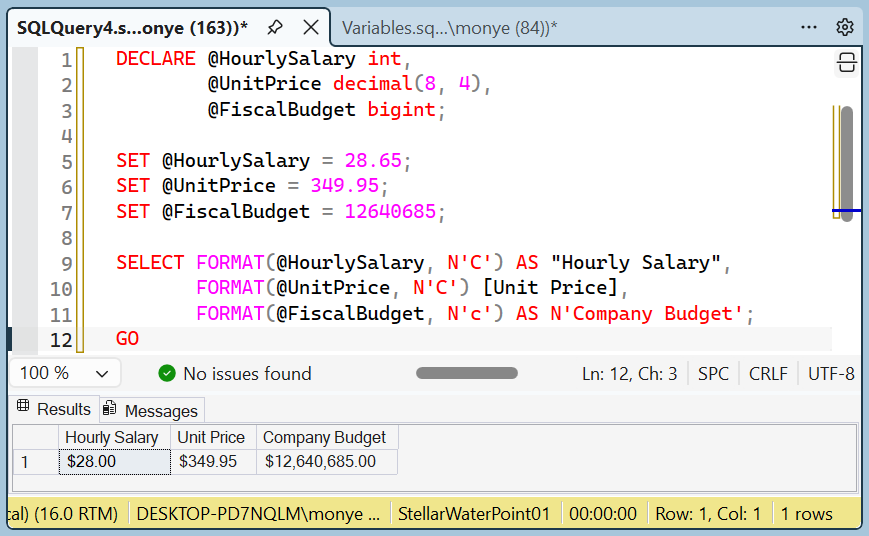The height and width of the screenshot is (536, 869).
Task: Click the CRLF line ending indicator
Action: pos(768,374)
